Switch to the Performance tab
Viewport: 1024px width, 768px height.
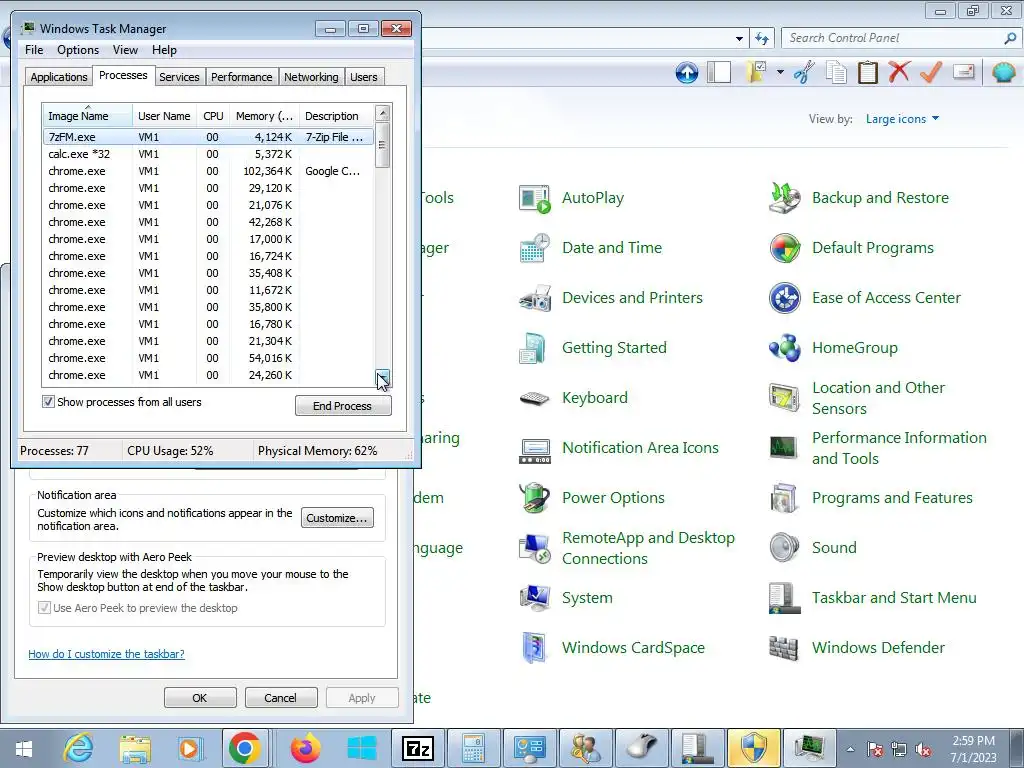[242, 77]
